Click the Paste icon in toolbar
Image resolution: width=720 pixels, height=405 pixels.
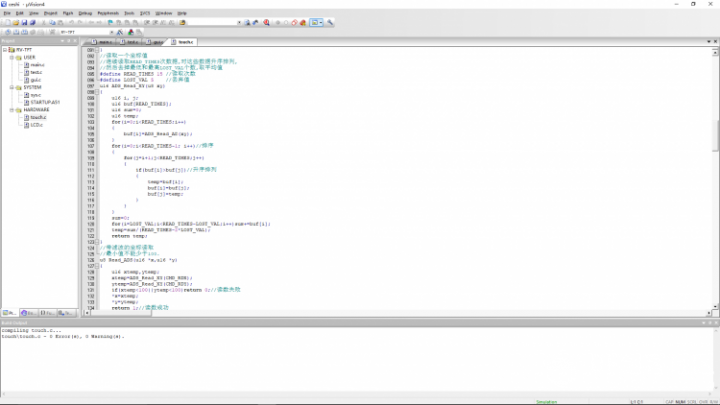pos(60,22)
